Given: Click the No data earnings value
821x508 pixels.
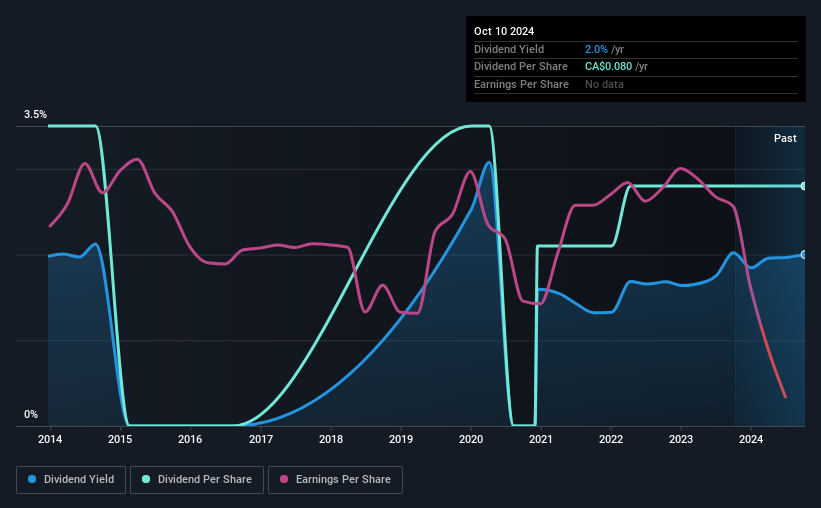Looking at the screenshot, I should [604, 84].
